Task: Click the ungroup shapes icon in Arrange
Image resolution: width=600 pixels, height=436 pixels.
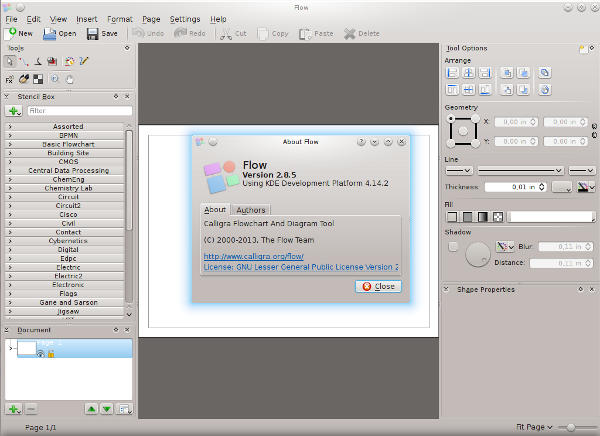Action: [545, 90]
